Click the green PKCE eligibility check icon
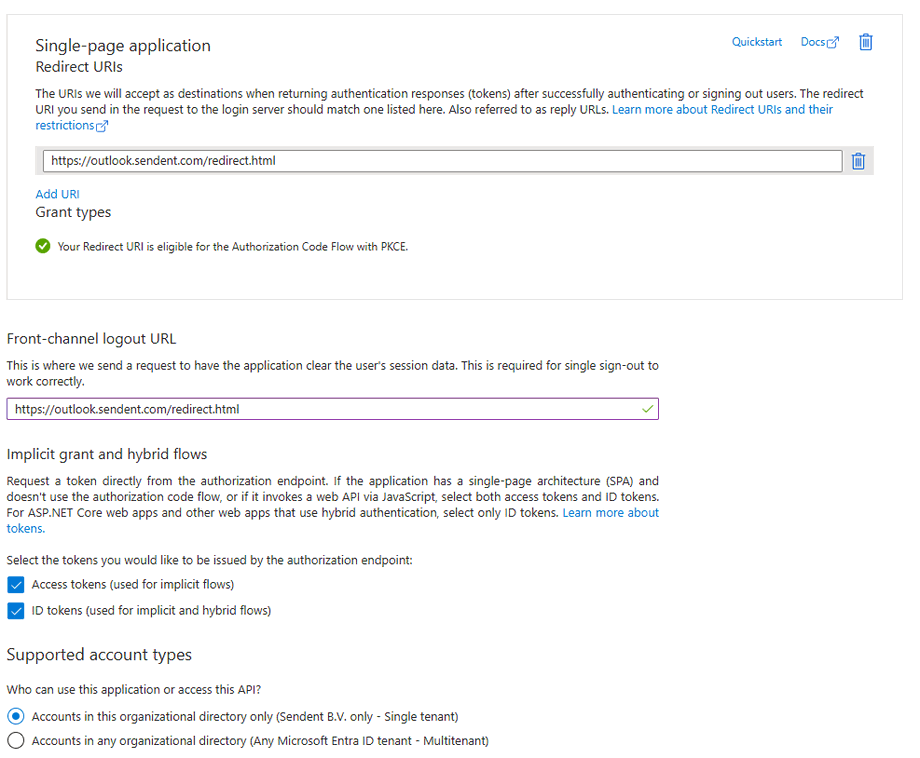Viewport: 920px width, 758px height. click(x=43, y=246)
